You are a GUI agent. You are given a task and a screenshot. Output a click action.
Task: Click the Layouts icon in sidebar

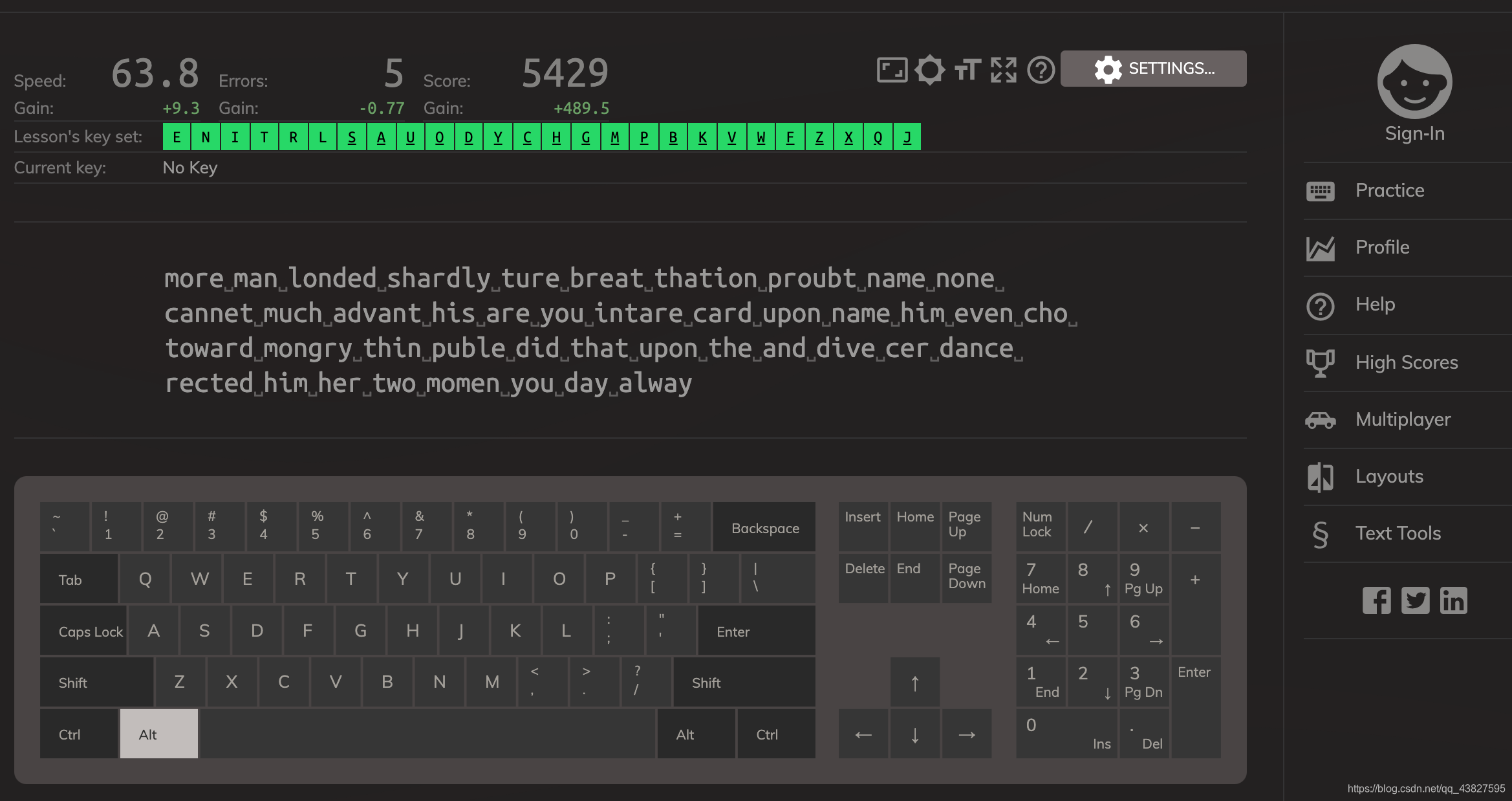click(x=1320, y=477)
